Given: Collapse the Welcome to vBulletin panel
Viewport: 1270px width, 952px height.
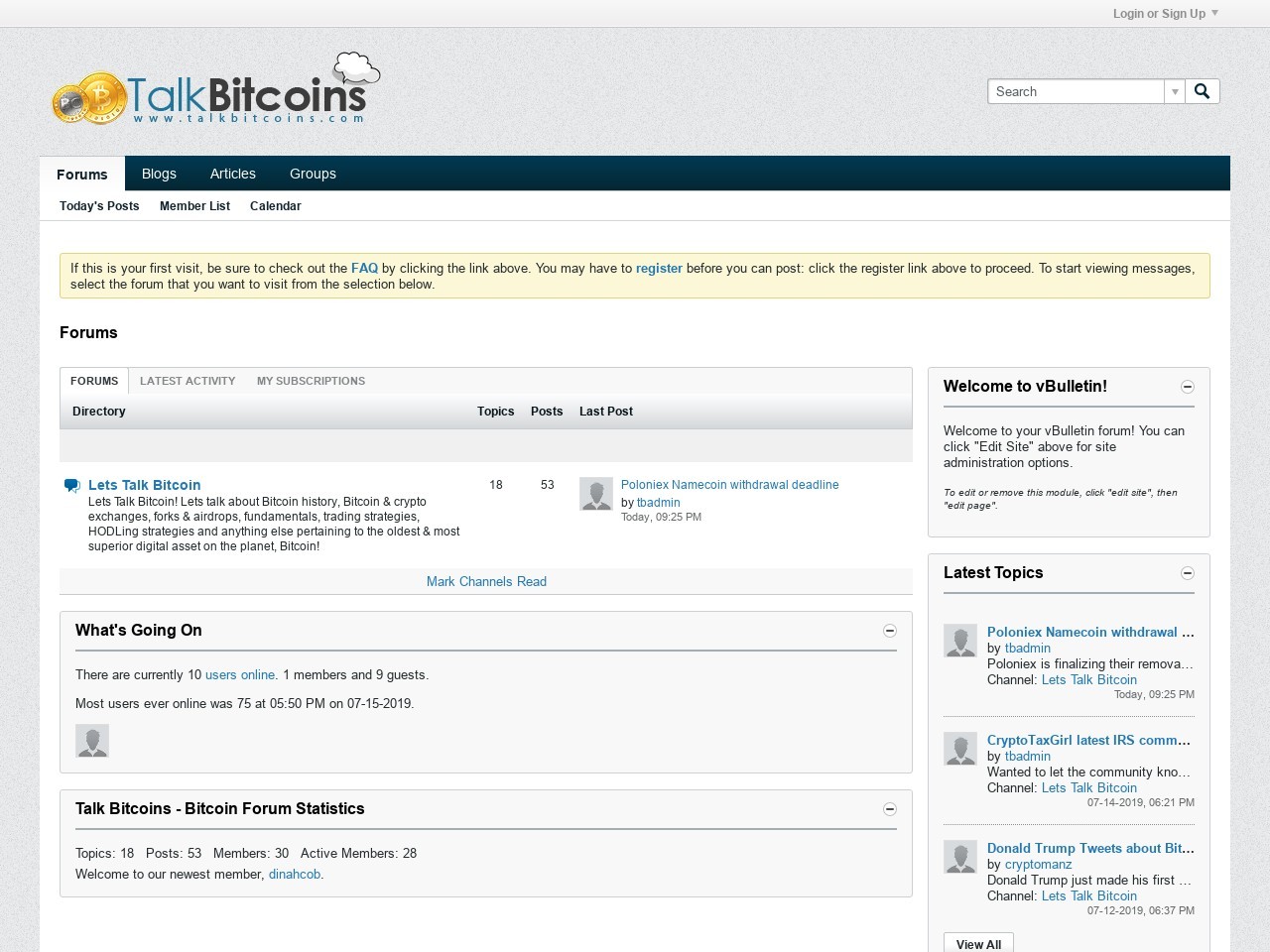Looking at the screenshot, I should tap(1187, 387).
